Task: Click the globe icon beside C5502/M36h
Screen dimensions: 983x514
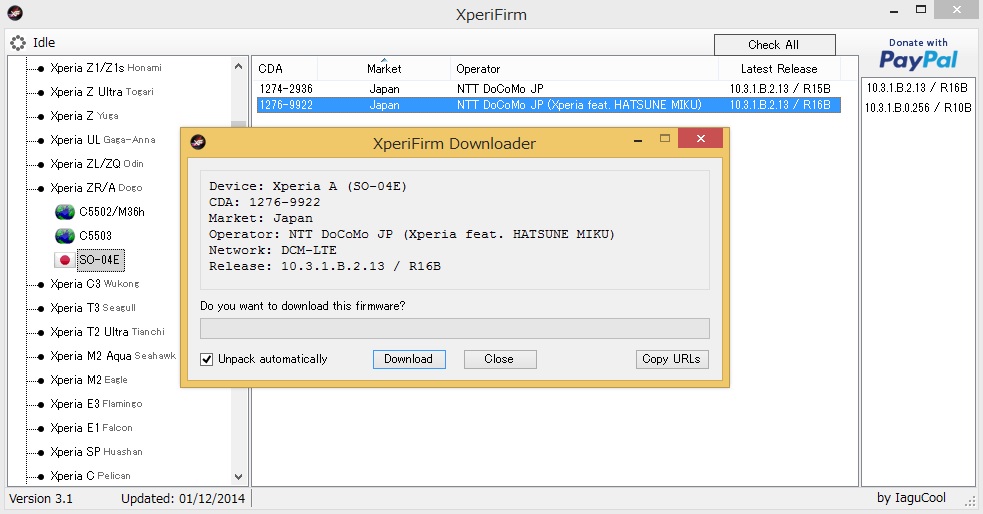Action: (x=65, y=212)
